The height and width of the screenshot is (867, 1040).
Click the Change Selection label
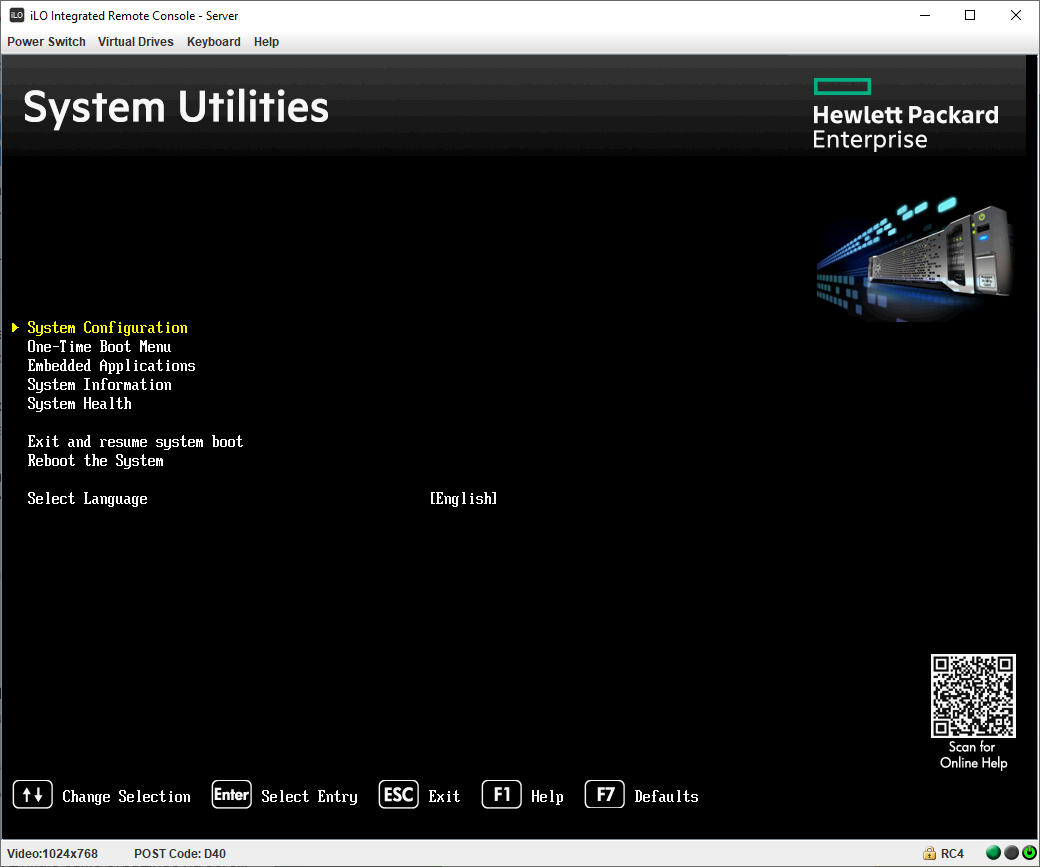(x=127, y=797)
